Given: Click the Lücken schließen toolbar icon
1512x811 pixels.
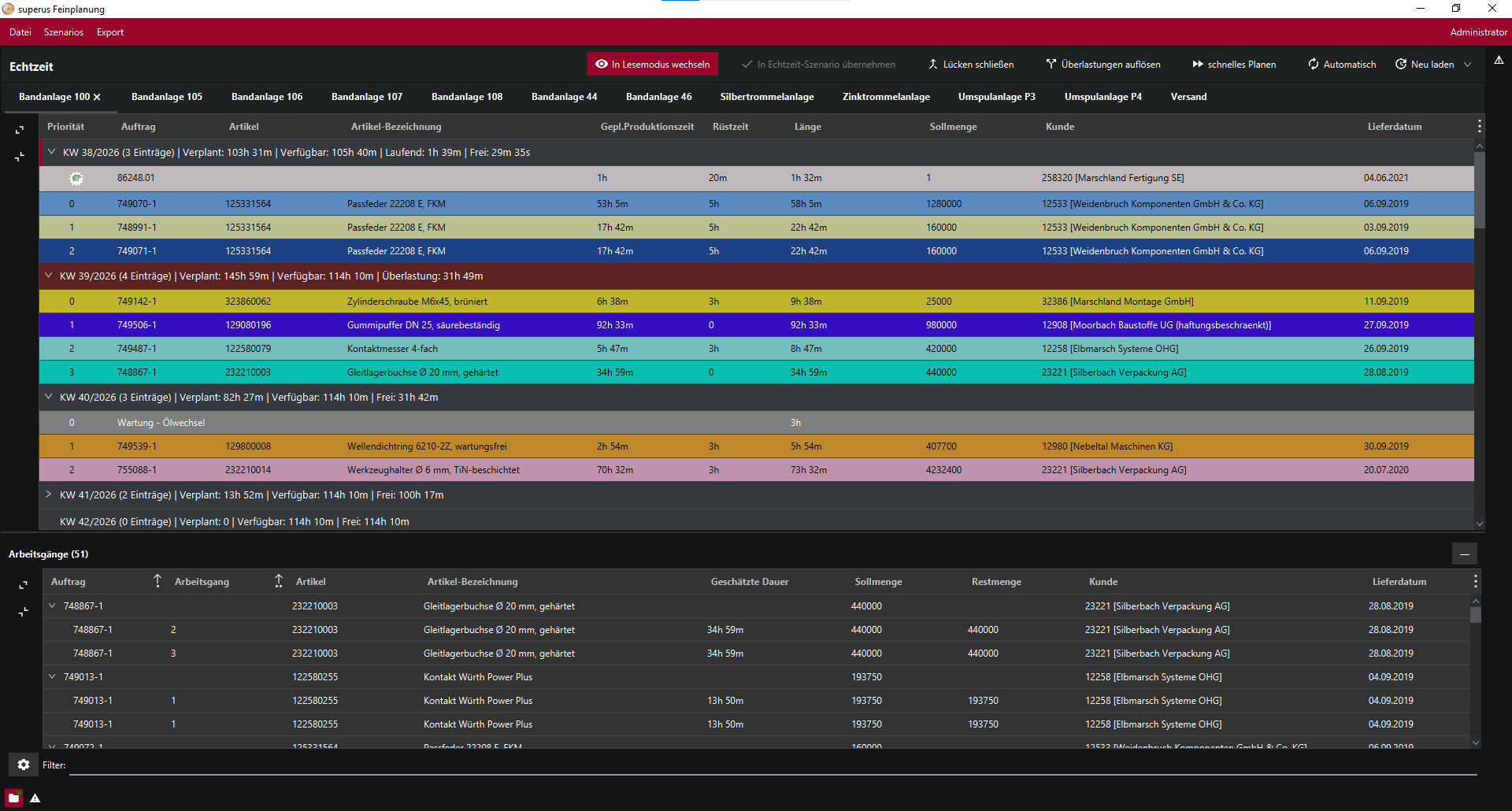Looking at the screenshot, I should [932, 65].
